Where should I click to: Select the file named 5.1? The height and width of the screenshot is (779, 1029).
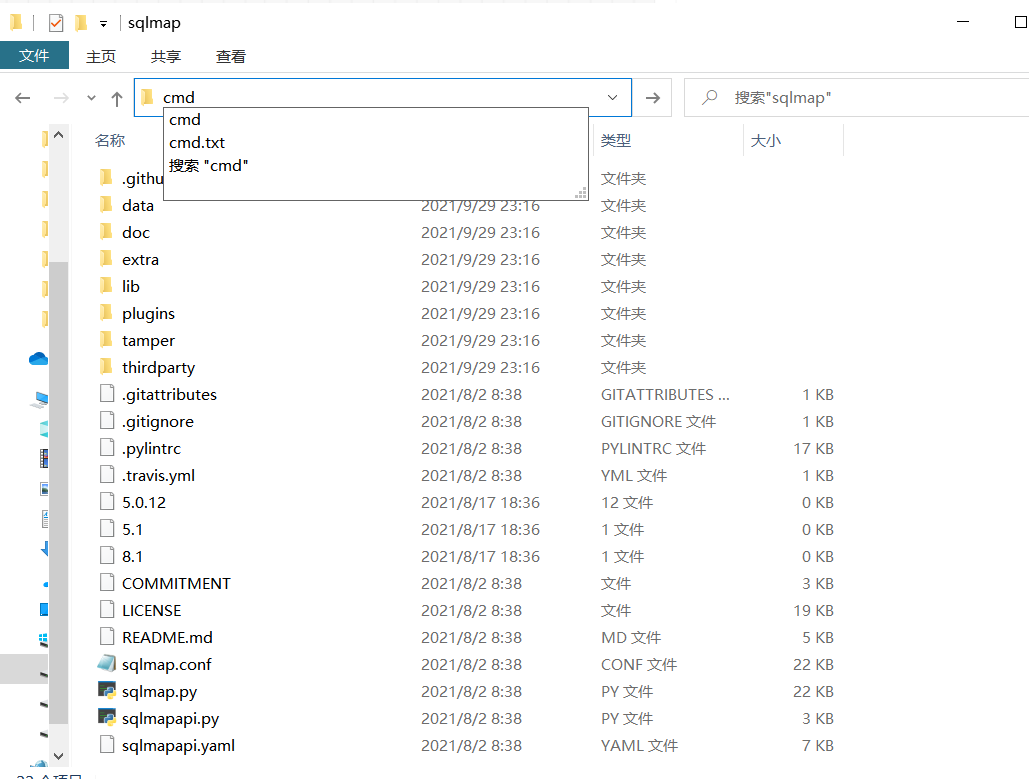click(x=132, y=530)
